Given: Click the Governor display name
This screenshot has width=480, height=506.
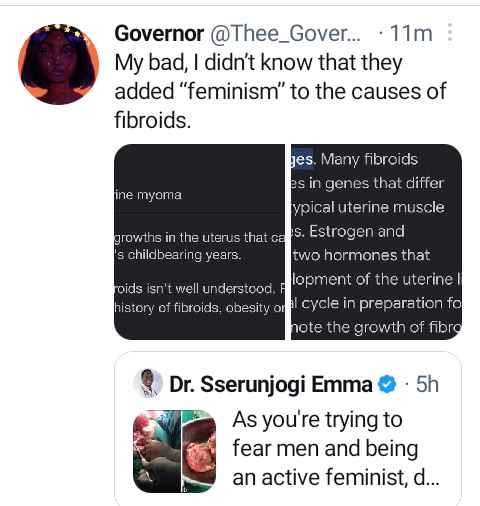Looking at the screenshot, I should click(x=159, y=33).
